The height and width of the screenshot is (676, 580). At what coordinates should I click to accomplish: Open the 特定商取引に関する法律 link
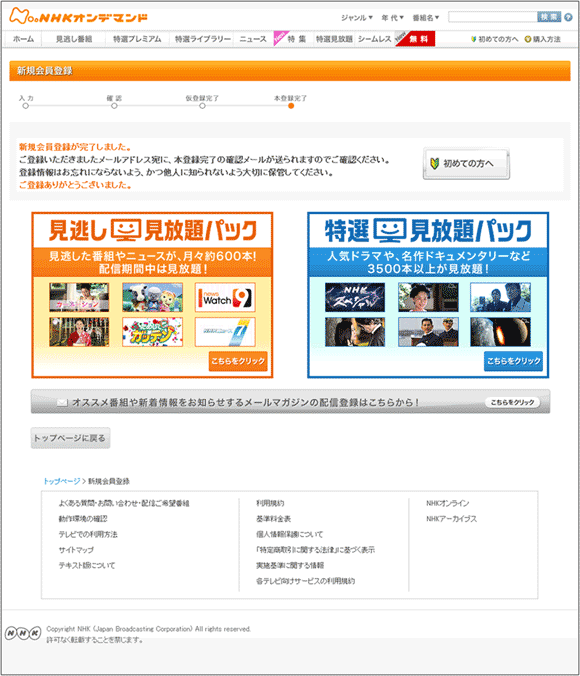pos(315,550)
